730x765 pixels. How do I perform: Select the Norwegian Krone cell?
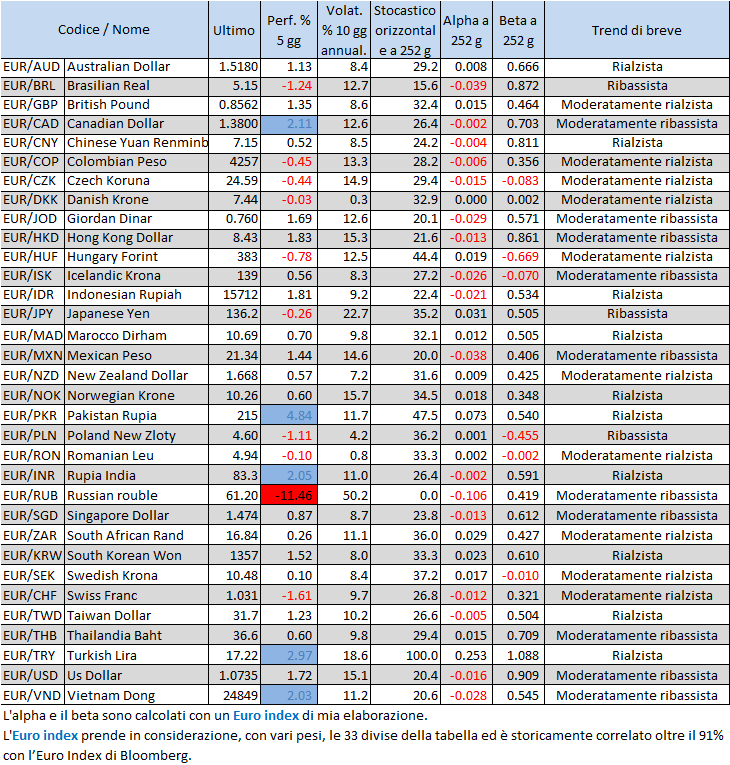[x=137, y=396]
